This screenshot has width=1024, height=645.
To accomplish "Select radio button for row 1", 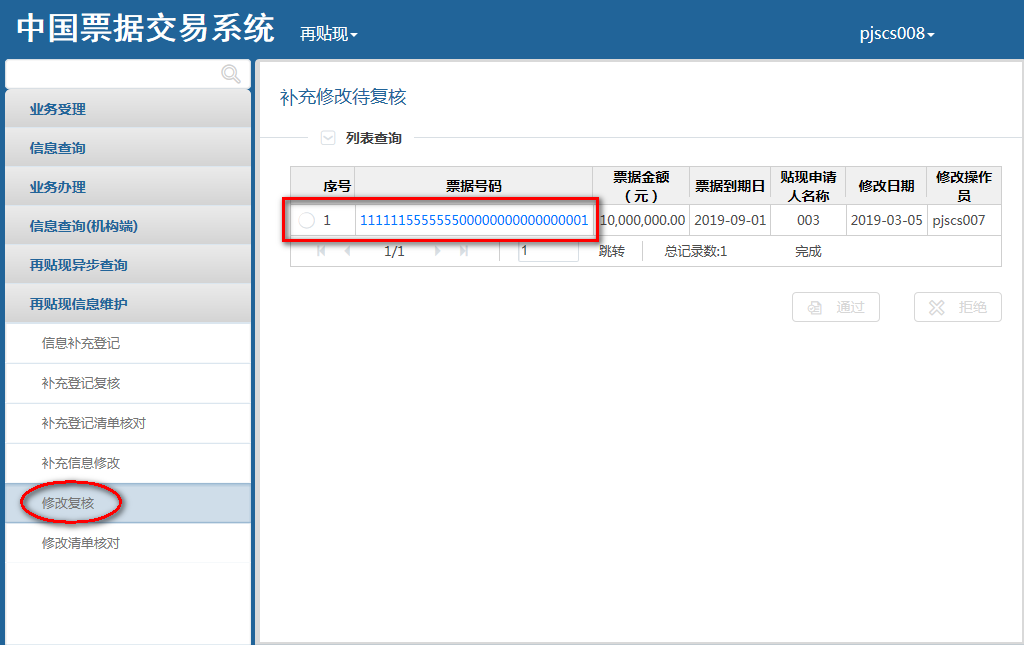I will 306,221.
